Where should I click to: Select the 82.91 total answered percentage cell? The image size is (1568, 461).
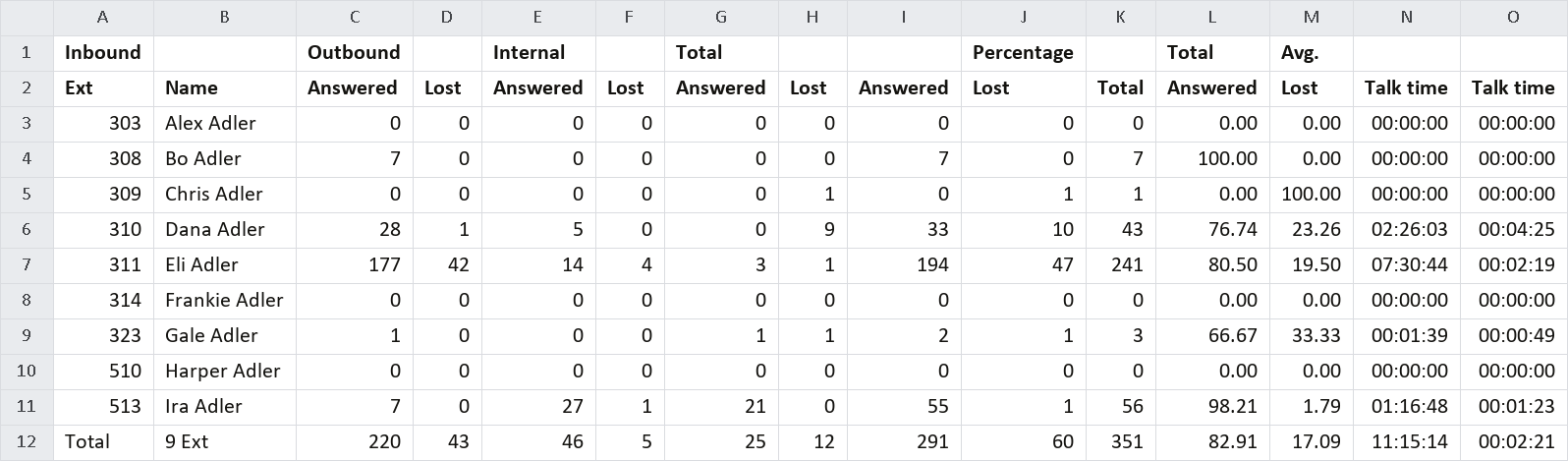pyautogui.click(x=1212, y=442)
